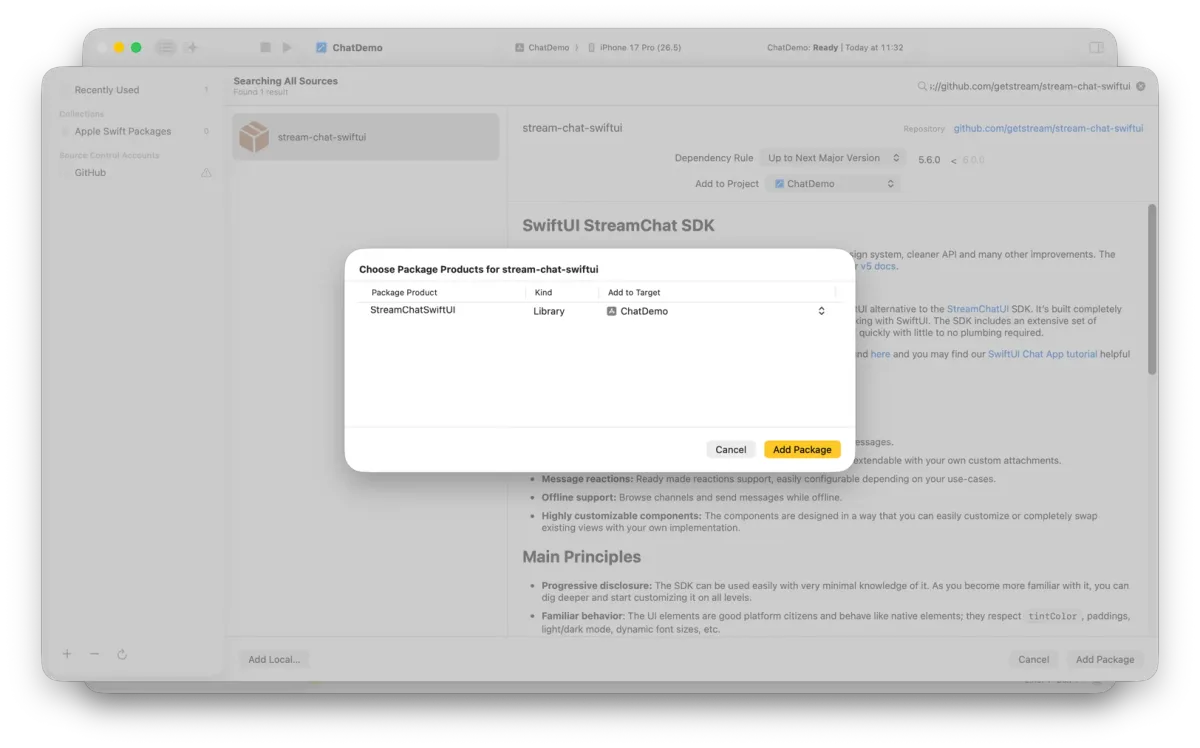Click the Xcode Stop button

(265, 47)
